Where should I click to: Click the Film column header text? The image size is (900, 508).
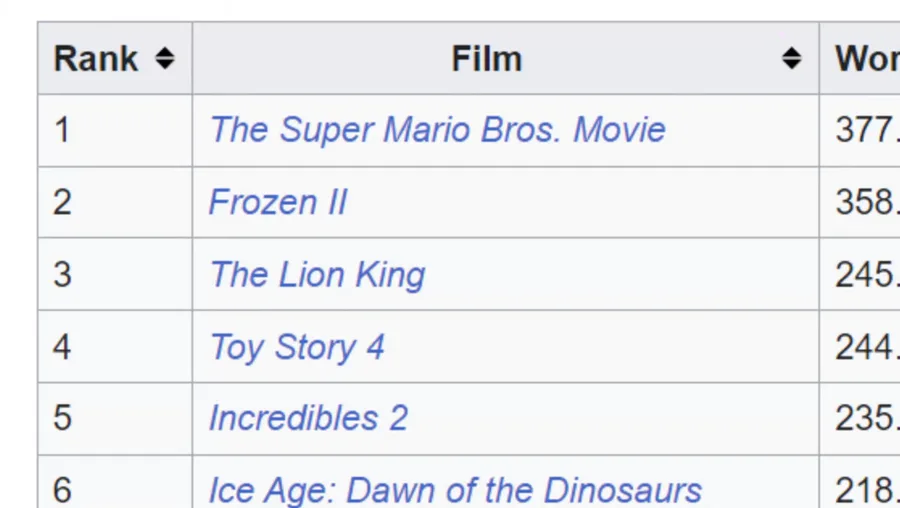pos(486,59)
